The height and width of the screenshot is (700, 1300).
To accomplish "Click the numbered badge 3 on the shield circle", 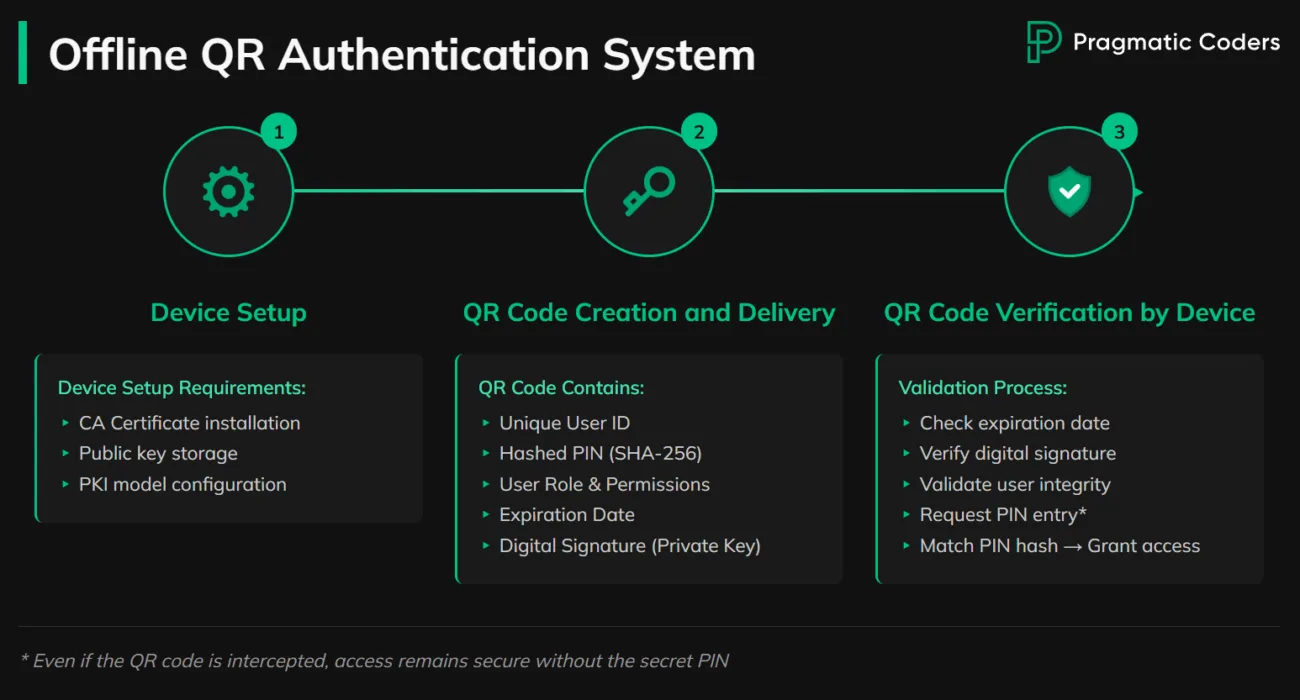I will (x=1118, y=130).
